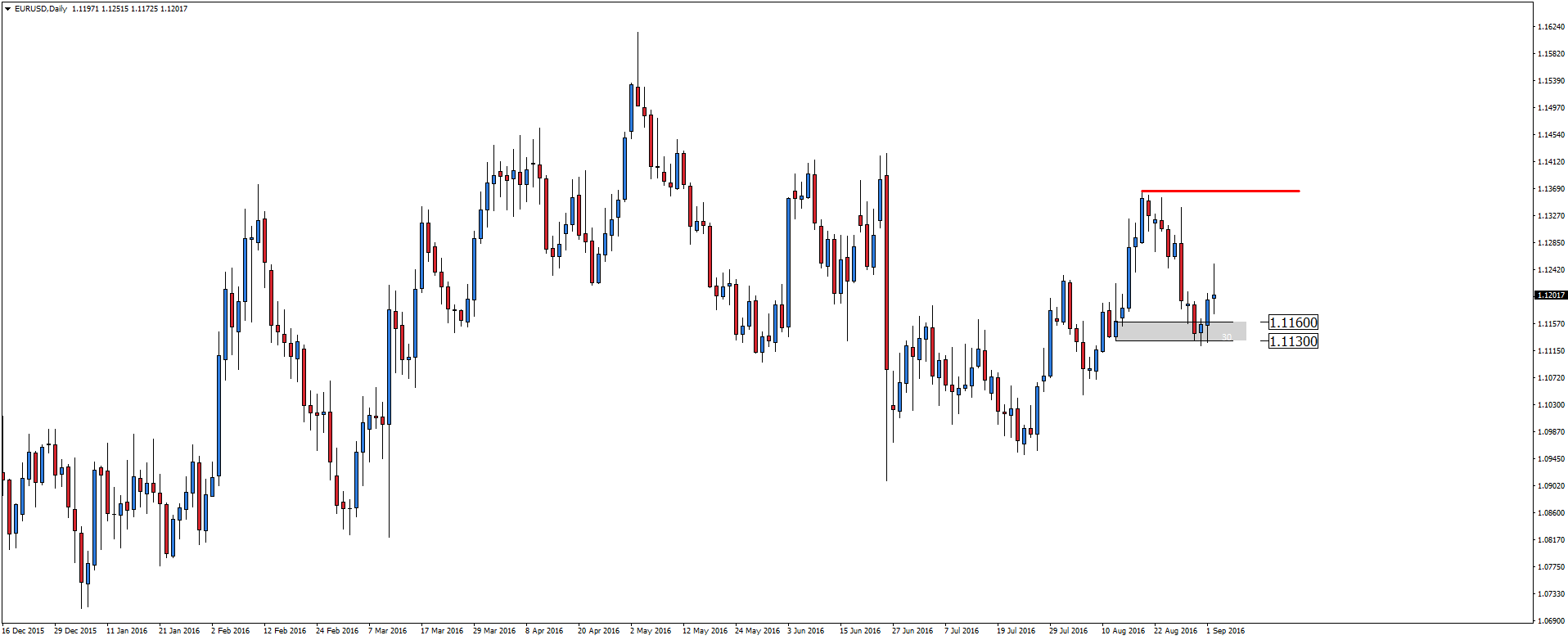Select the red horizontal resistance line
This screenshot has height=640, width=1568.
(1219, 191)
